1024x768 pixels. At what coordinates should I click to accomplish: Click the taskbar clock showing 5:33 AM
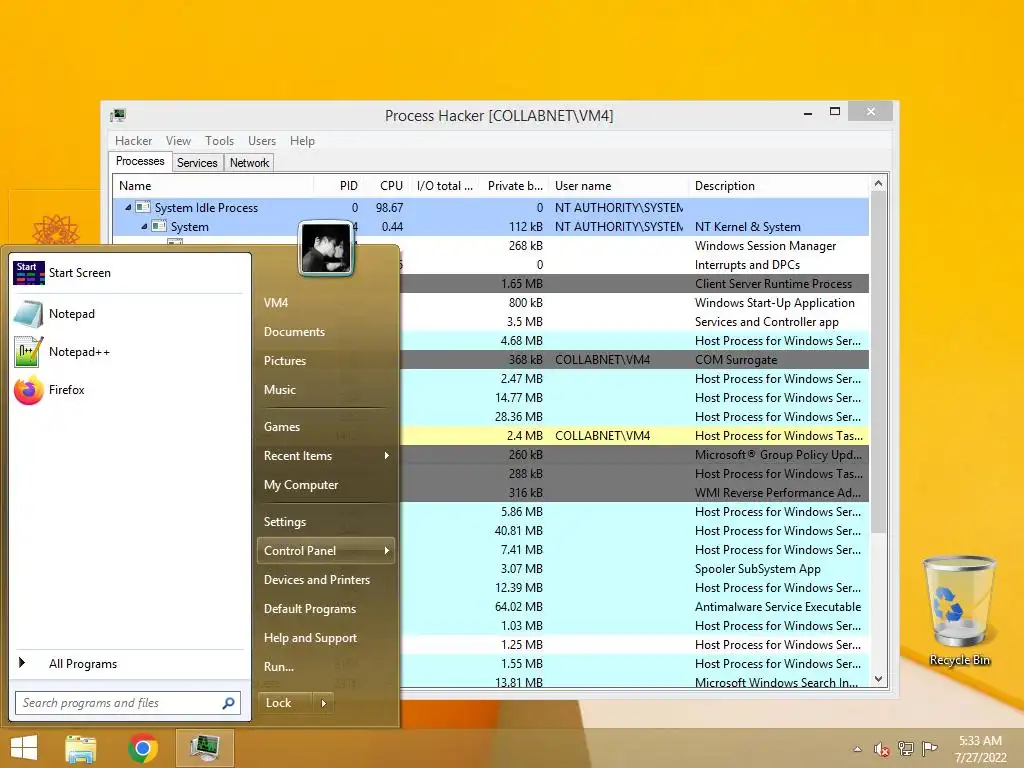[x=980, y=749]
